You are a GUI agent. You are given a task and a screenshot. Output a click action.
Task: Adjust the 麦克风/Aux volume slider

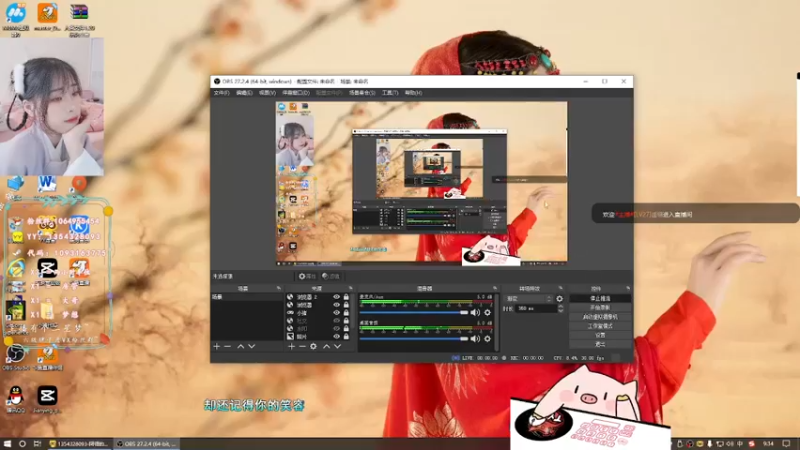click(x=414, y=312)
